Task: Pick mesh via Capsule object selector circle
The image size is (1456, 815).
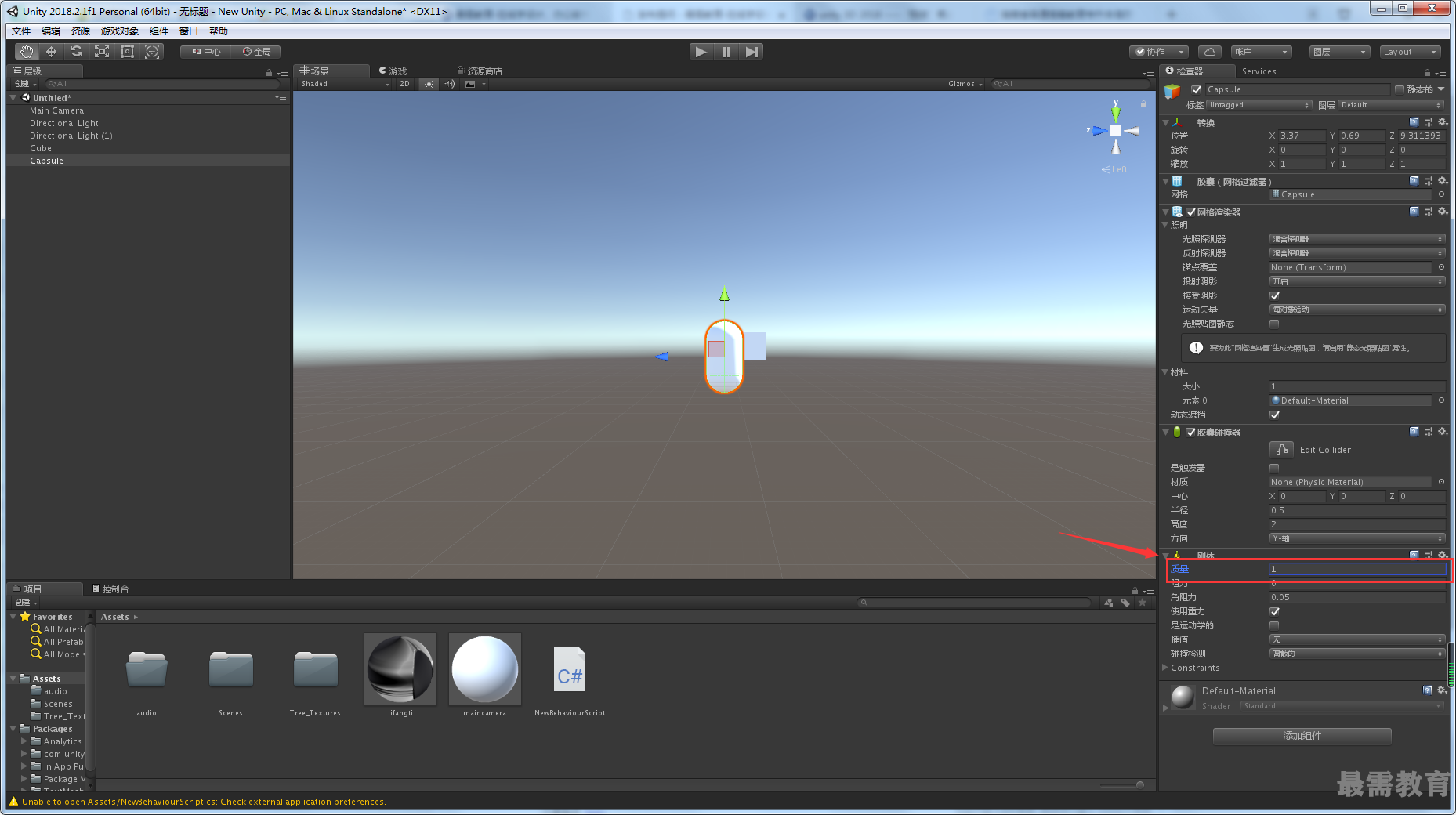Action: pyautogui.click(x=1441, y=194)
